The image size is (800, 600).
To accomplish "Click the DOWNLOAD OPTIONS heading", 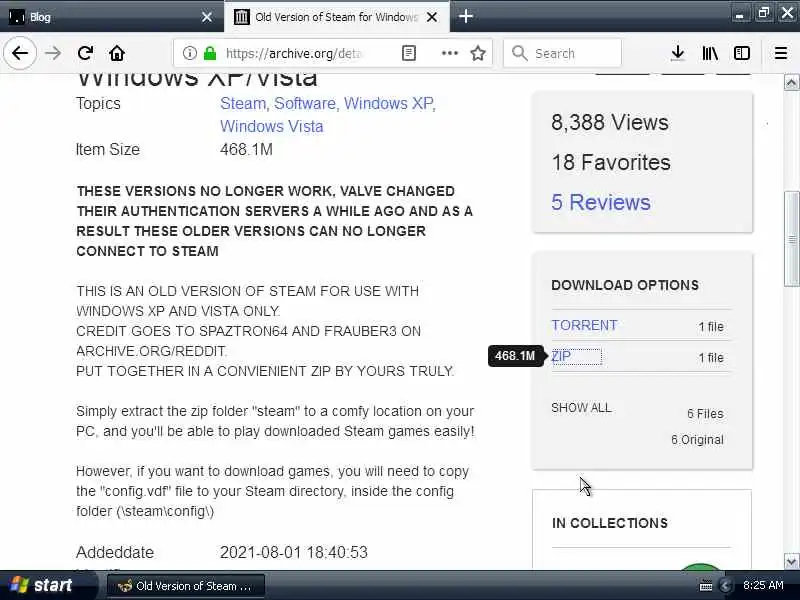I will pyautogui.click(x=624, y=285).
